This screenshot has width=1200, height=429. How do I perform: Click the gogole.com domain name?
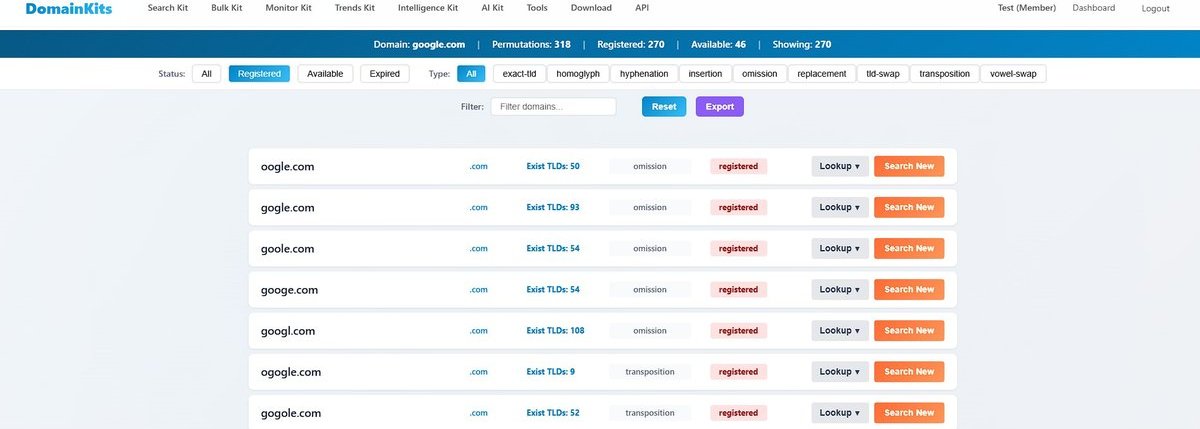[x=290, y=413]
